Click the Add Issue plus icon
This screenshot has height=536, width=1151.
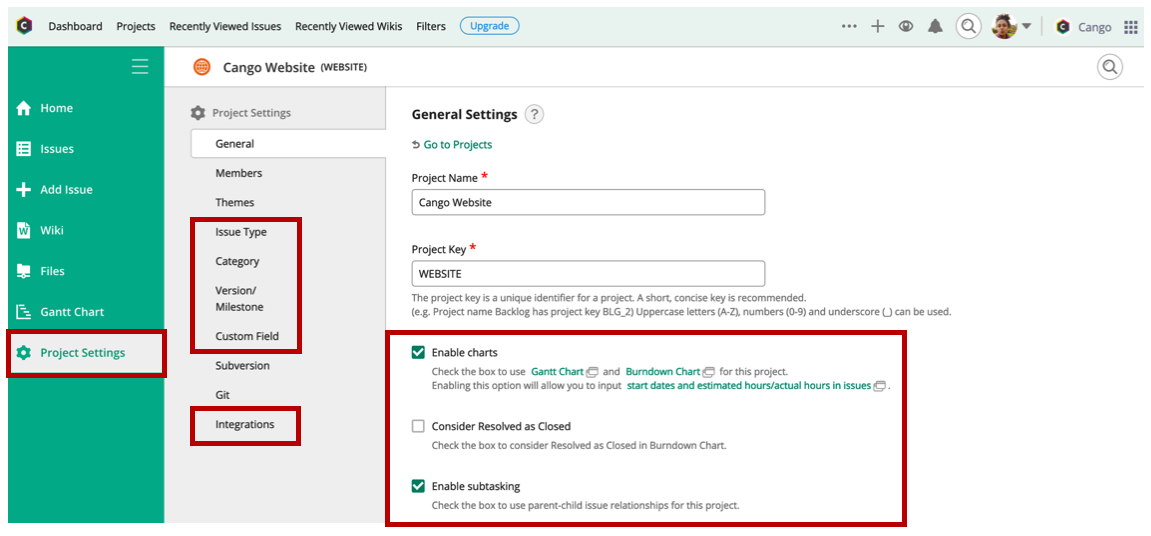24,189
